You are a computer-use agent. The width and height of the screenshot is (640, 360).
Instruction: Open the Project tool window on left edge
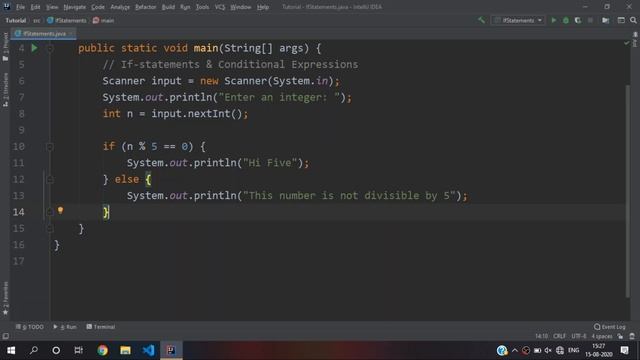pyautogui.click(x=5, y=47)
